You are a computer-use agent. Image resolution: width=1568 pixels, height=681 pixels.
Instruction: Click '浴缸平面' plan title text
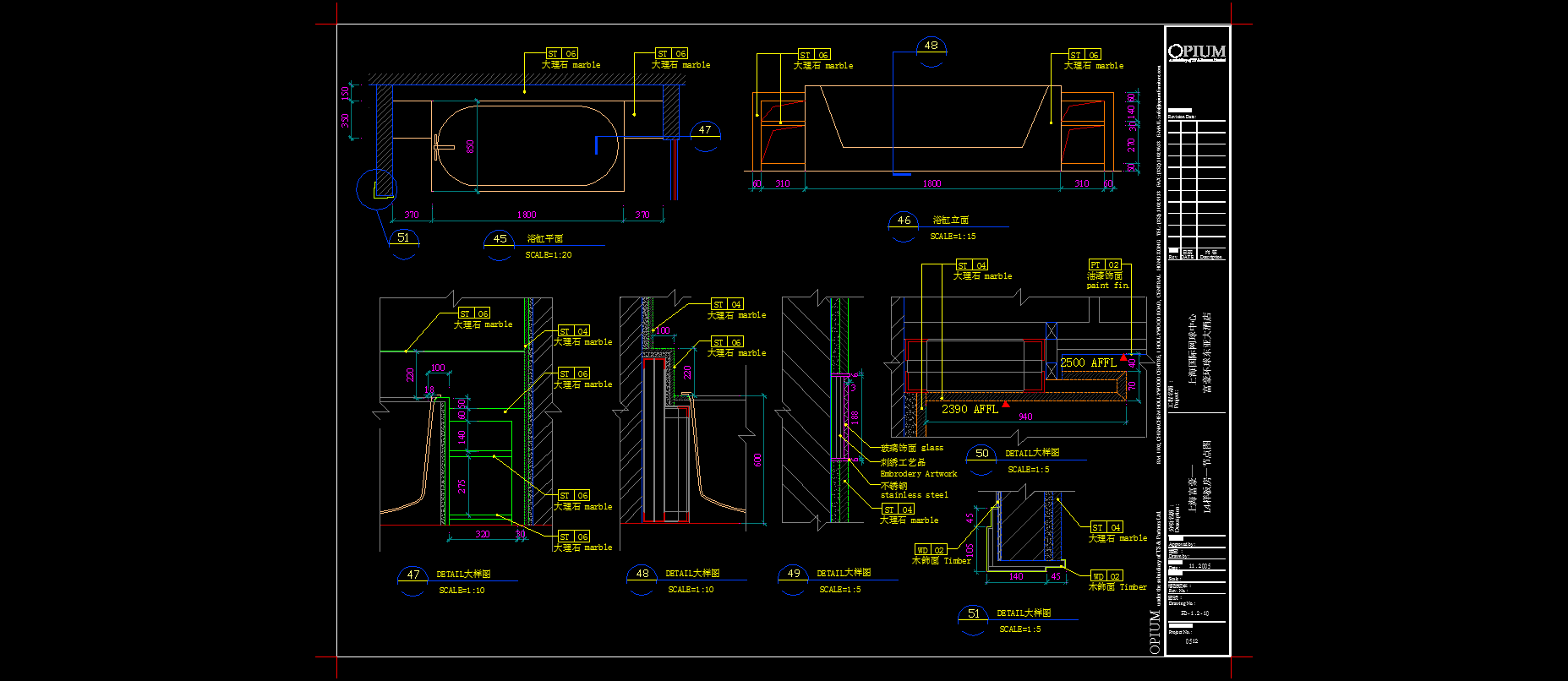[545, 239]
